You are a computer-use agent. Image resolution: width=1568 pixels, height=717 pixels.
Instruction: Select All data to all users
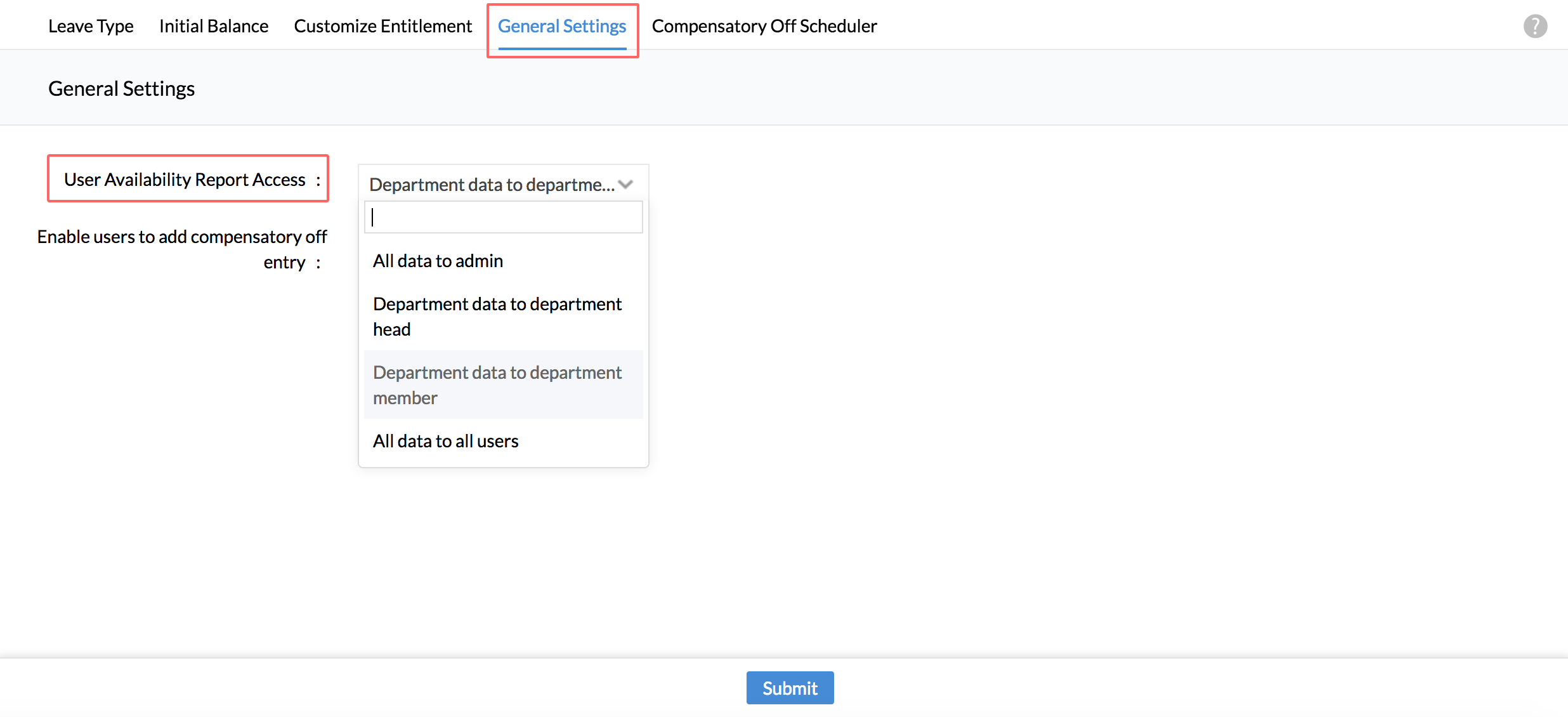point(445,441)
